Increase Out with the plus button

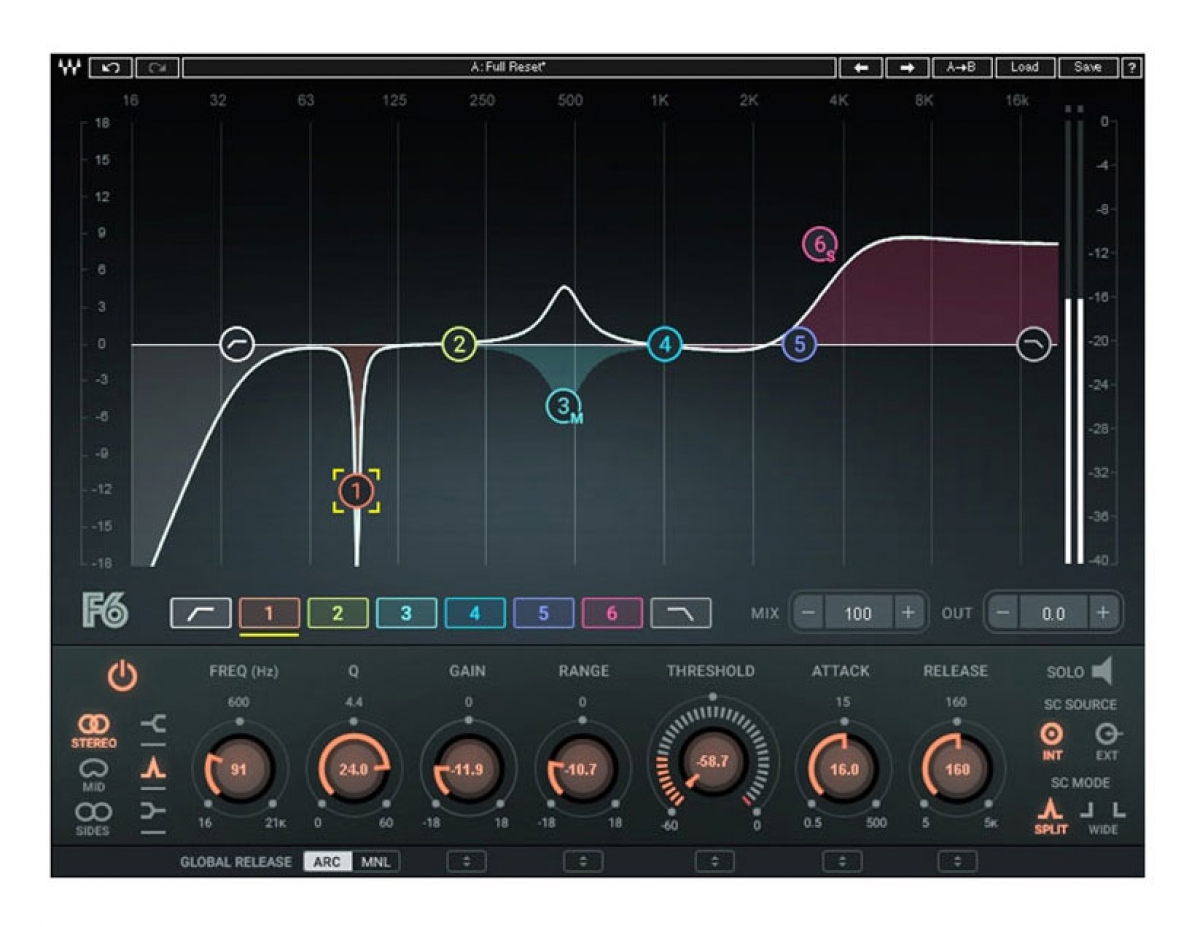click(1102, 613)
